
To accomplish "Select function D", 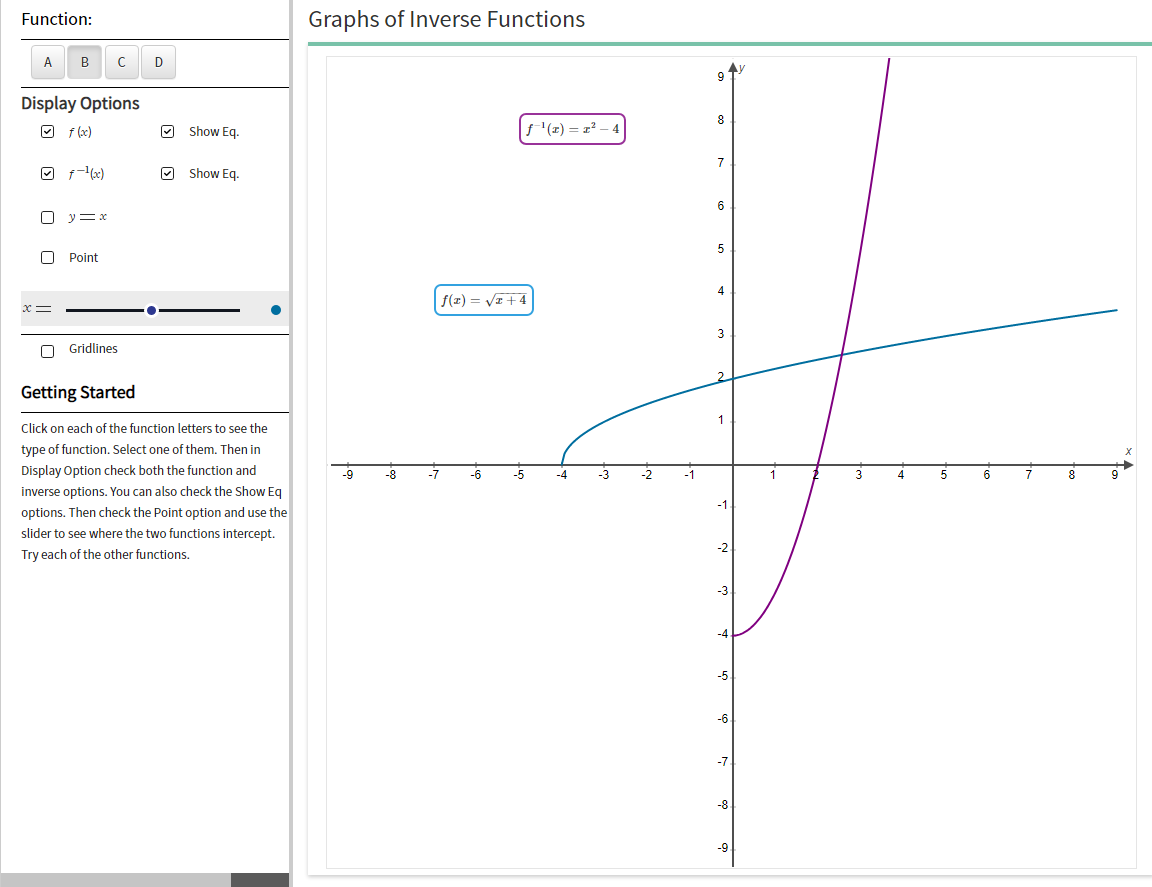I will pos(158,62).
